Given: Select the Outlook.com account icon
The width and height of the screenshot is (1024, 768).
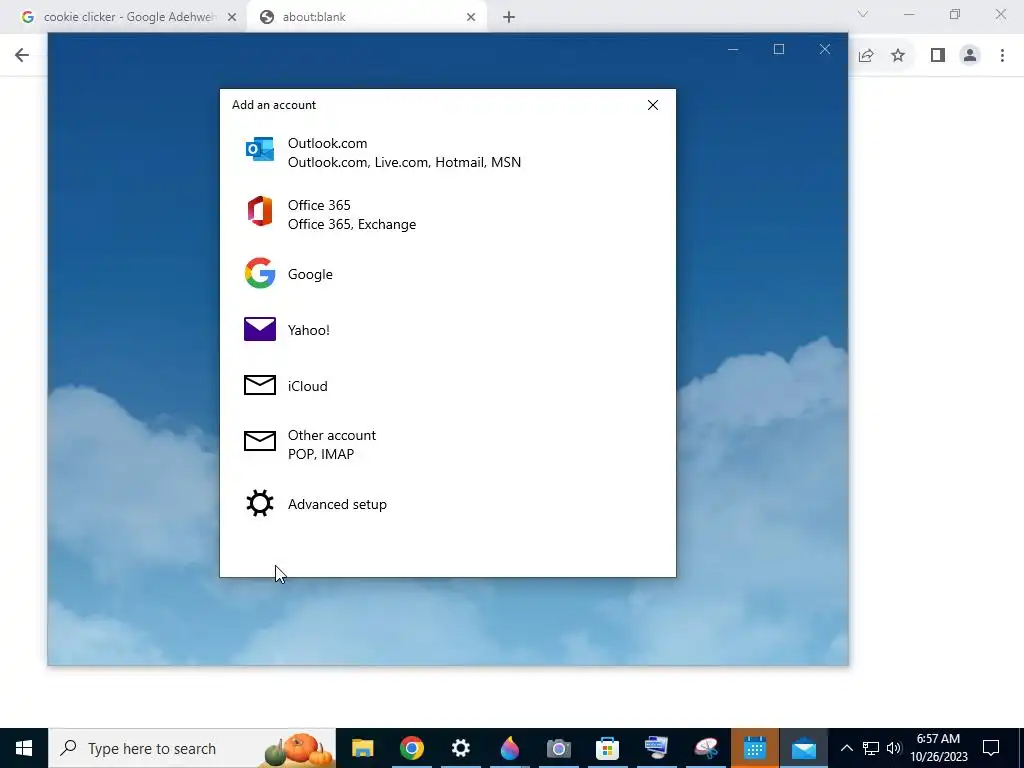Looking at the screenshot, I should (259, 150).
